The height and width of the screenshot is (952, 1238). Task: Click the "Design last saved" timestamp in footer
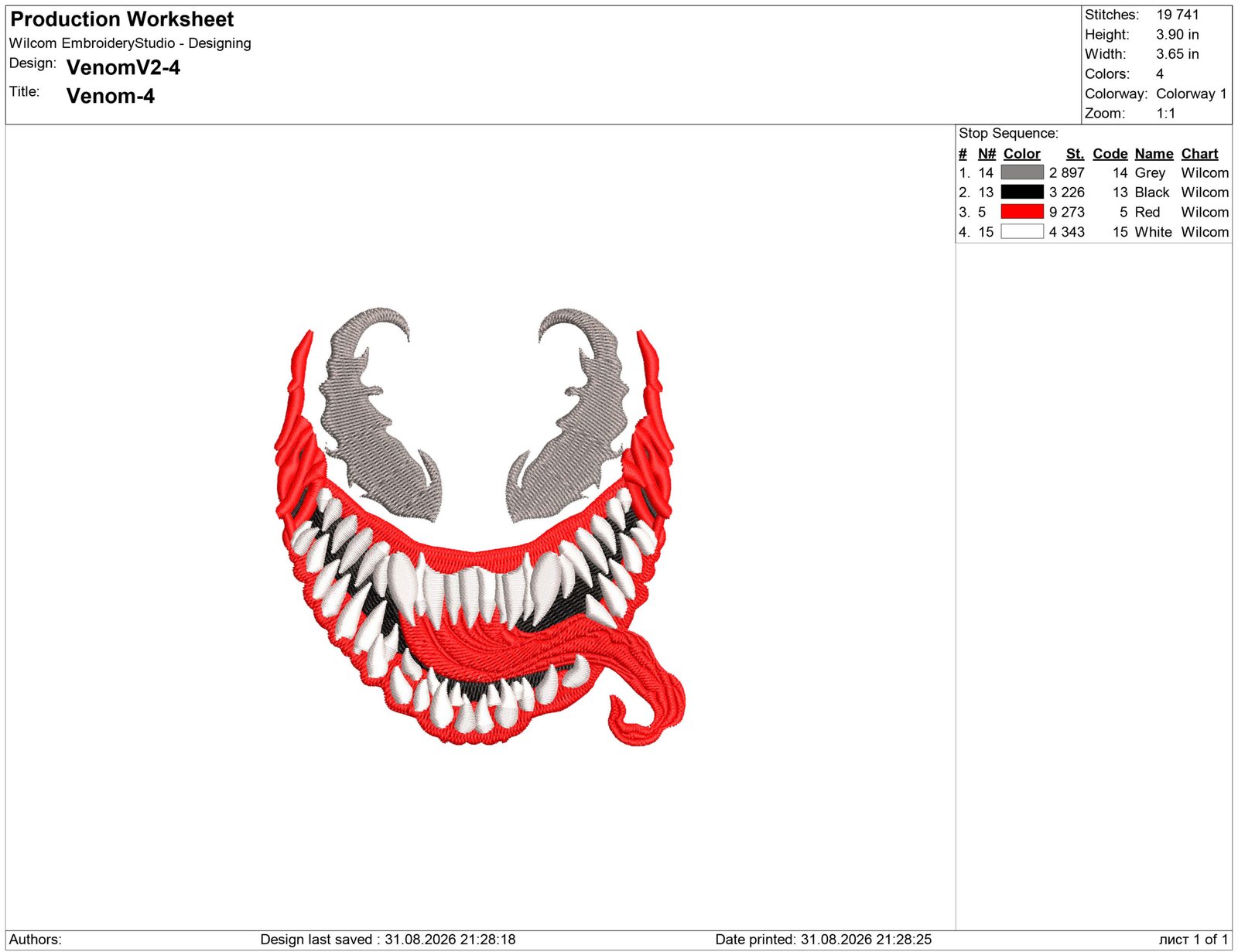coord(388,940)
